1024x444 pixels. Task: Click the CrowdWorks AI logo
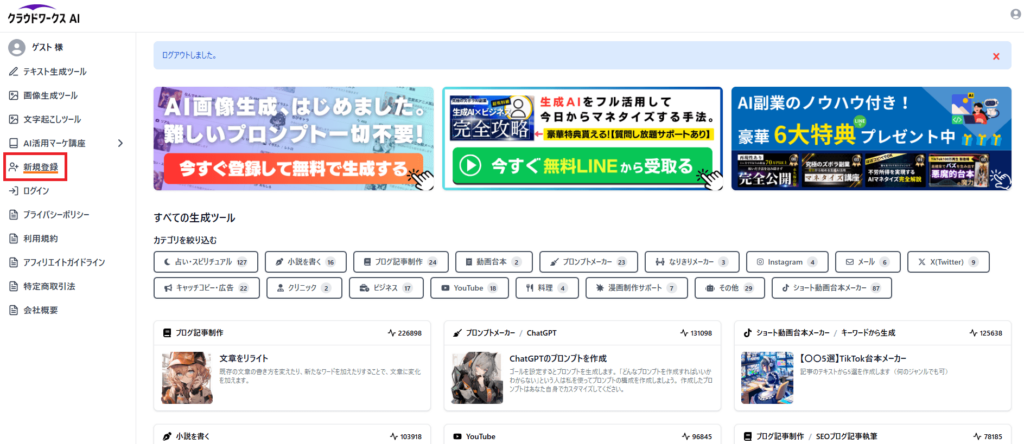[44, 14]
